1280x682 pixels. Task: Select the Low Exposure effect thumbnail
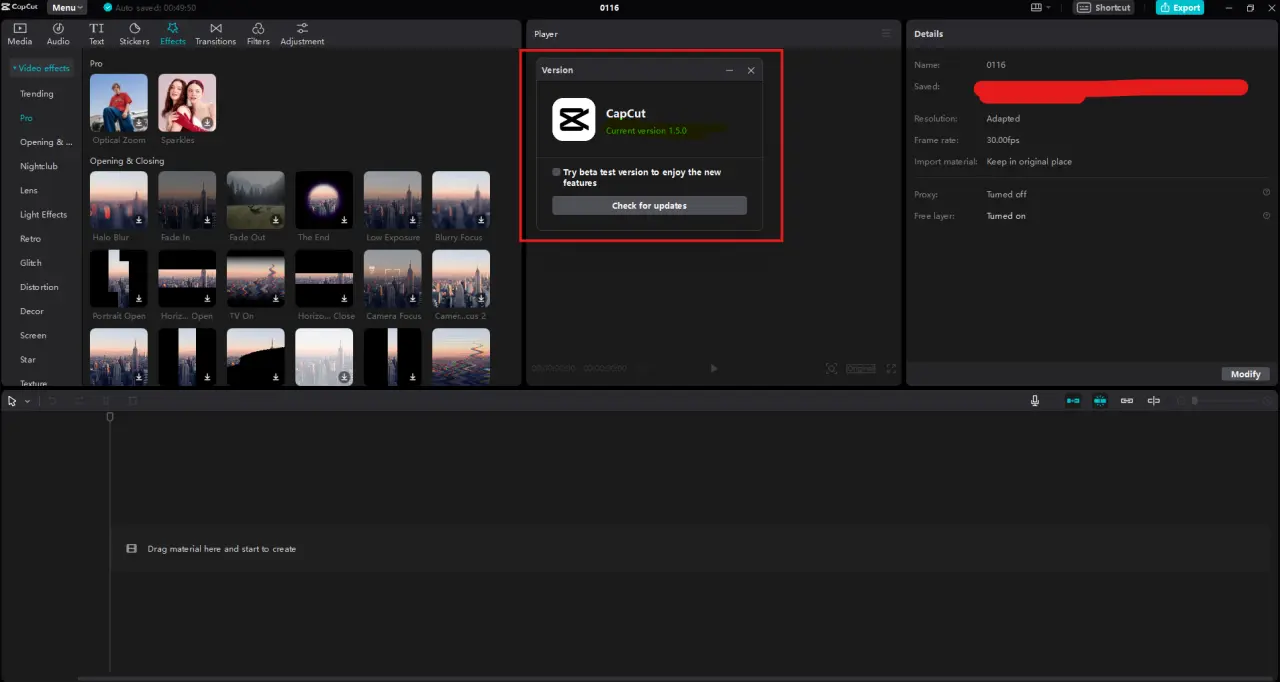(x=392, y=200)
